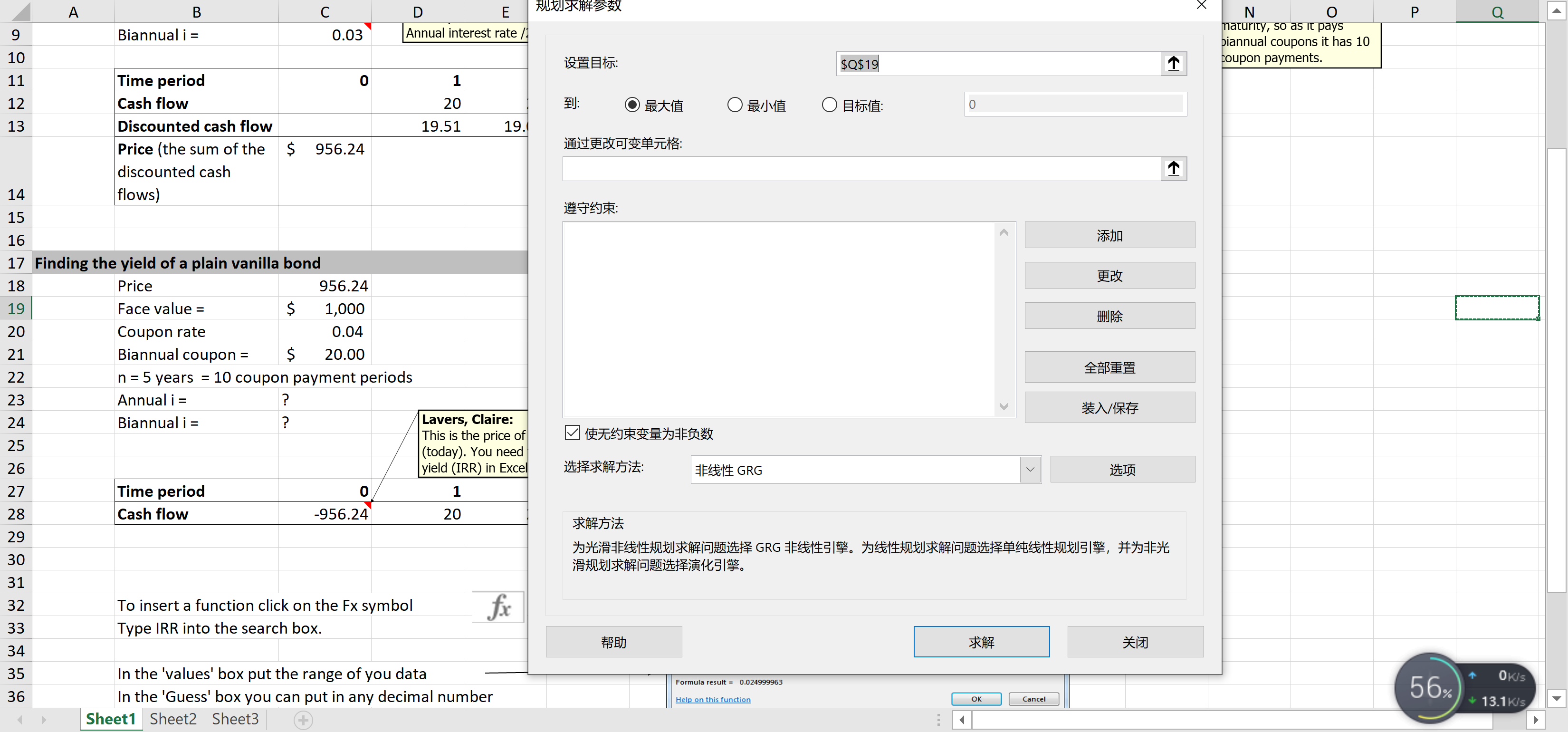Screen dimensions: 1568x732
Task: Switch to the Sheet3 tab
Action: tap(235, 719)
